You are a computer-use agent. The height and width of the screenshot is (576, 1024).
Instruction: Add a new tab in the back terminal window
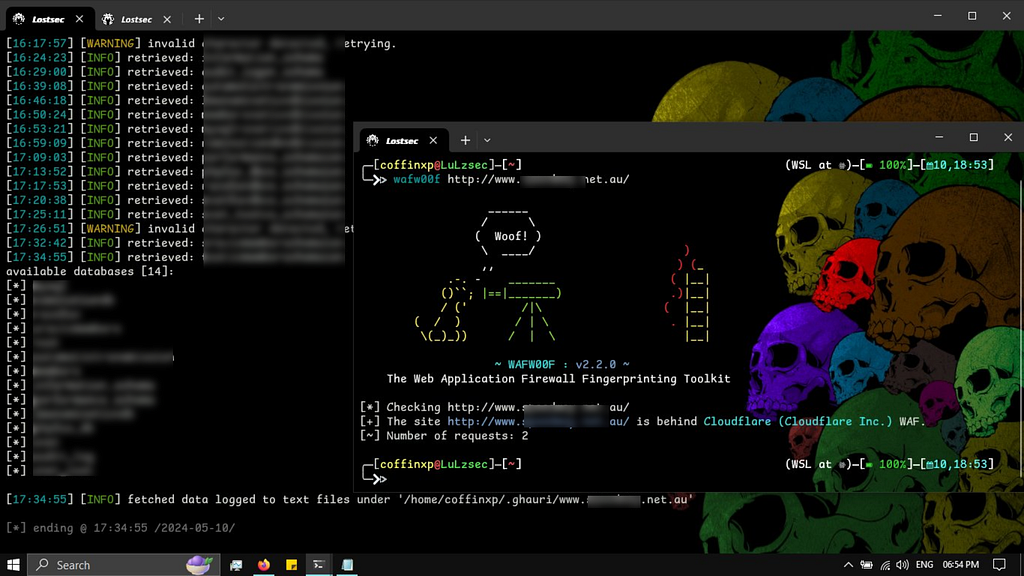tap(199, 18)
